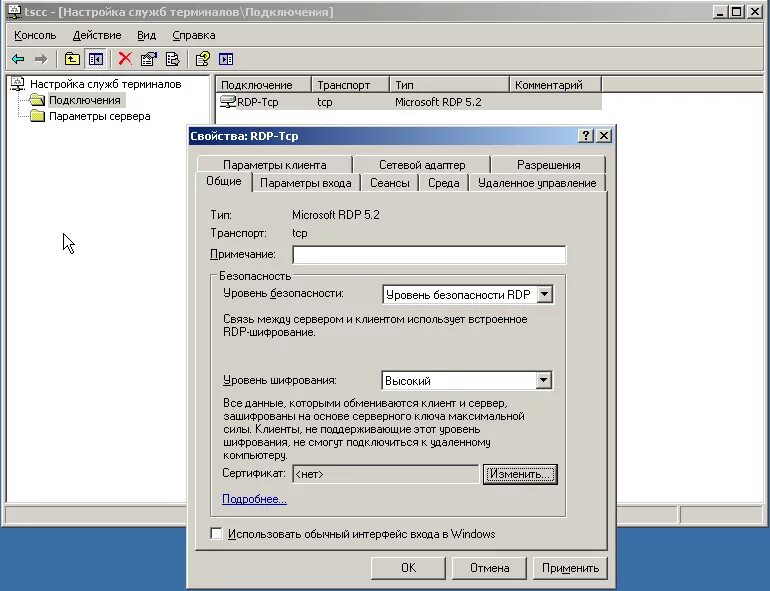Switch to the Параметры входа tab

[x=305, y=183]
